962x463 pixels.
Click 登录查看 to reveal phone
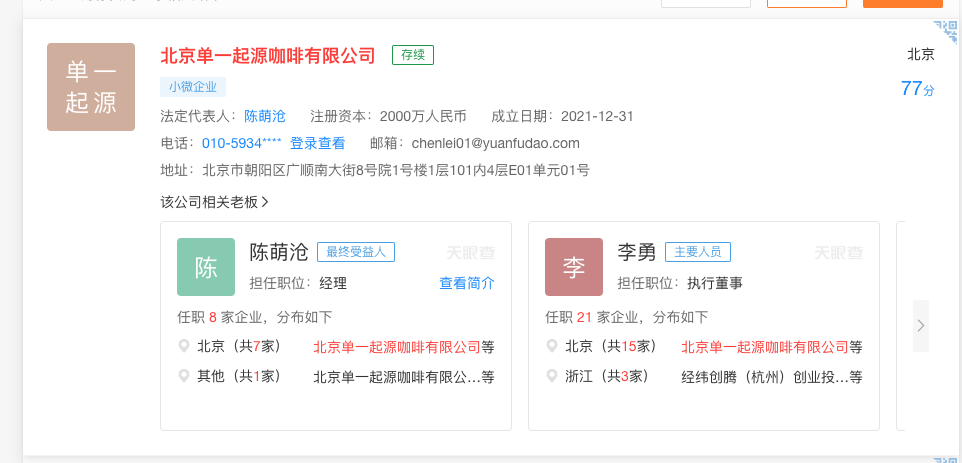click(x=318, y=143)
